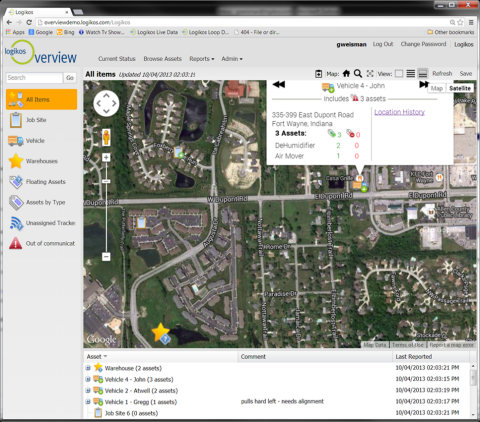Click the map zoom slider handle

pos(106,181)
